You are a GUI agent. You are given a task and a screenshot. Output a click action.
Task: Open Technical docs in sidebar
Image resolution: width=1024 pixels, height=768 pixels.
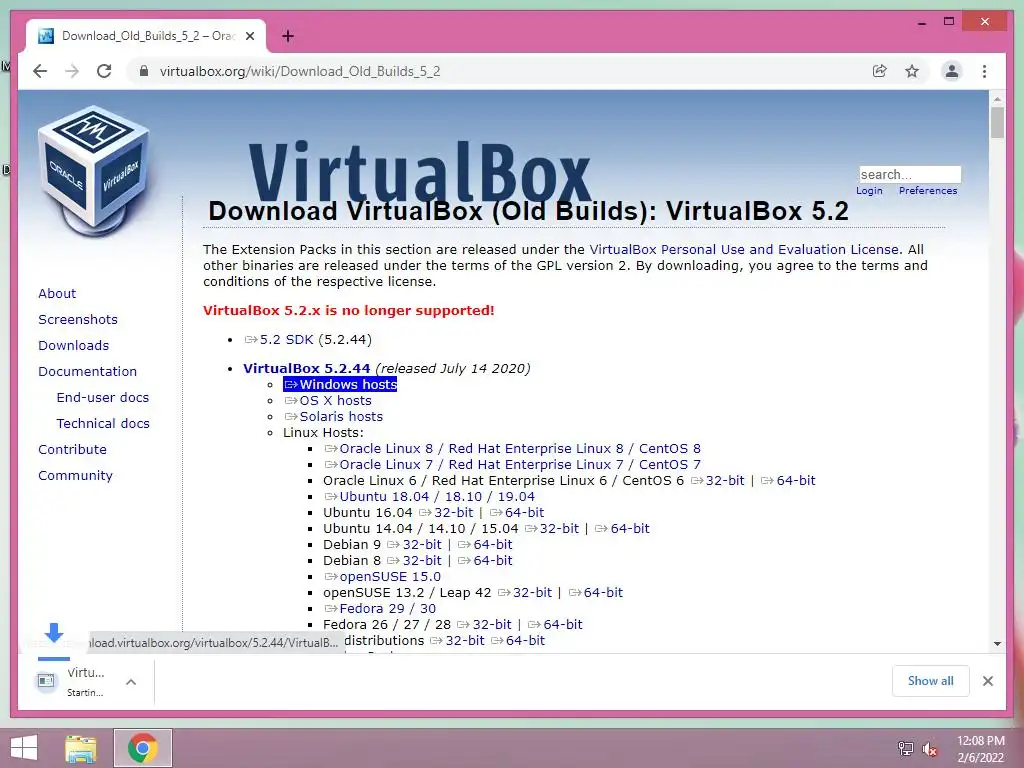[103, 423]
